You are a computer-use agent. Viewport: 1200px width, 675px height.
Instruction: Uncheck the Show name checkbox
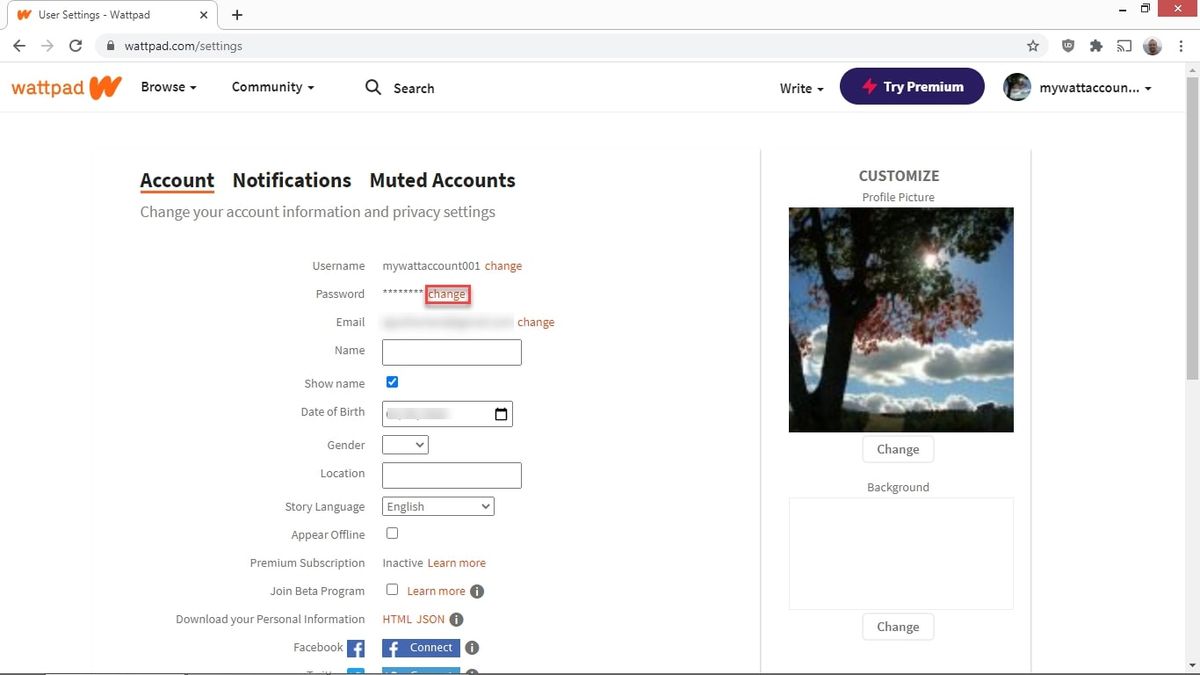pos(392,381)
